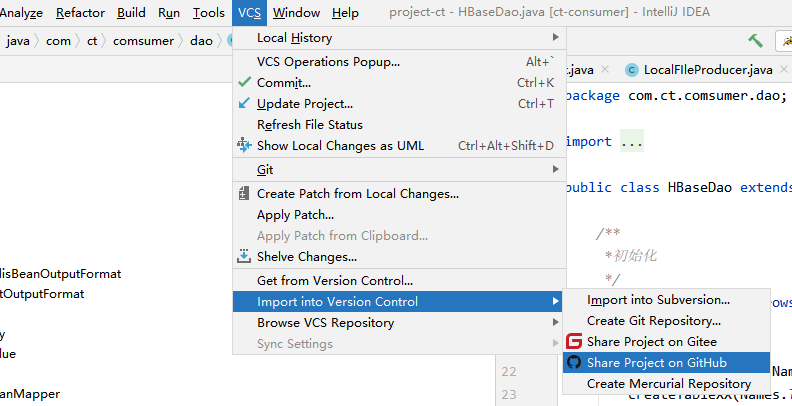This screenshot has height=406, width=792.
Task: Click the GitHub logo icon
Action: tap(574, 362)
